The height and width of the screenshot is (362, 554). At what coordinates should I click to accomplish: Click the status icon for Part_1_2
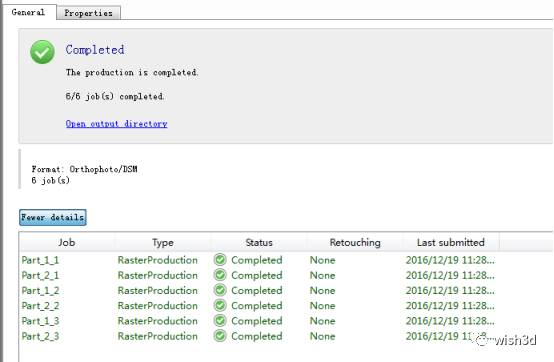[220, 290]
